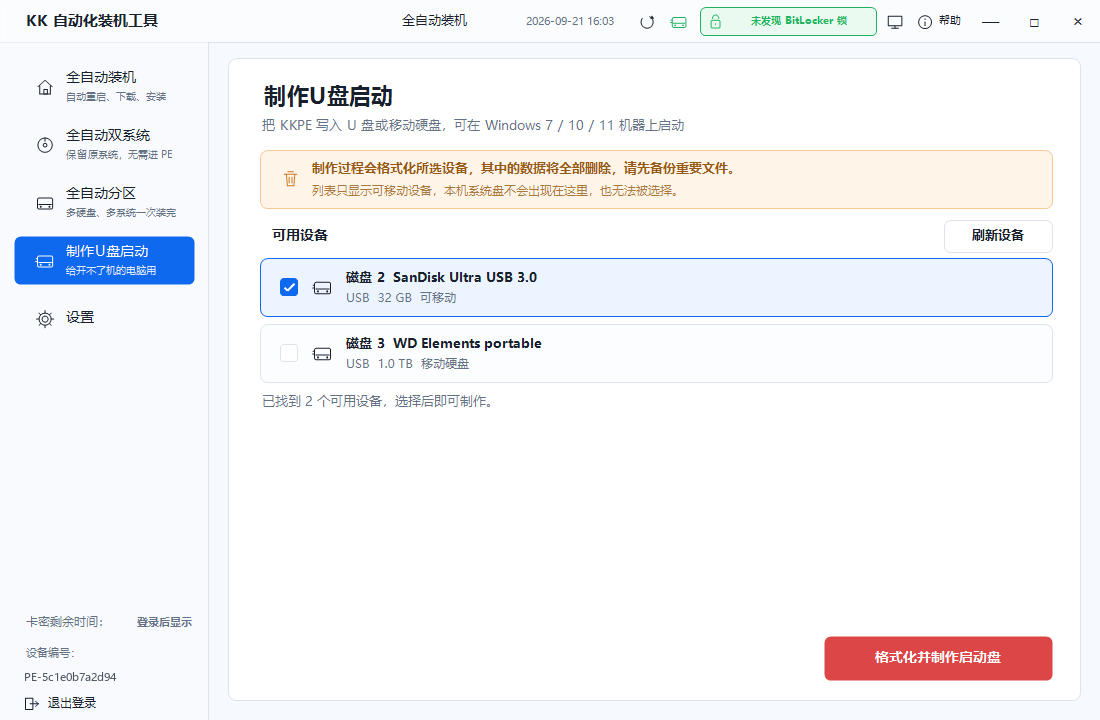1100x720 pixels.
Task: Click the 全自动分区 drive icon
Action: coord(45,204)
